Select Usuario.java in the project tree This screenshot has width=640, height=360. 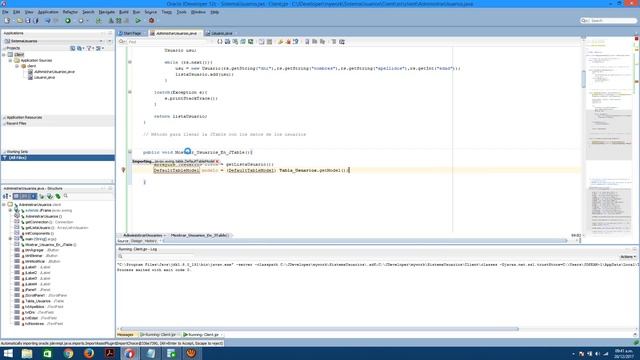point(44,77)
